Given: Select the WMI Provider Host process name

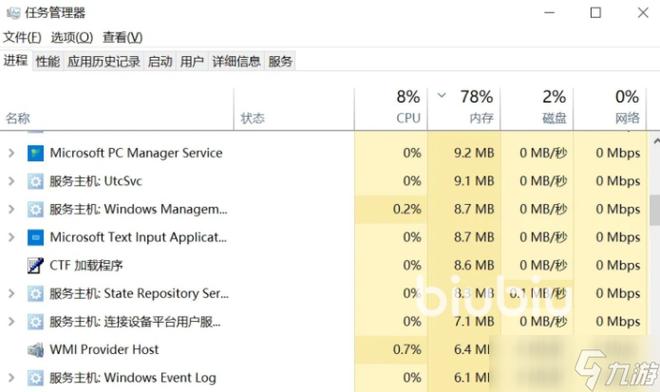Looking at the screenshot, I should pos(104,350).
